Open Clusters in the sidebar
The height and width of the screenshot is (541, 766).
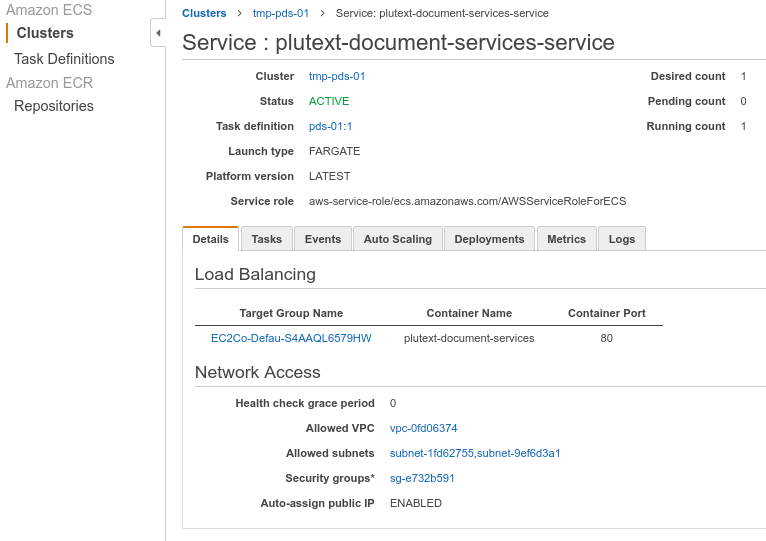[x=45, y=33]
